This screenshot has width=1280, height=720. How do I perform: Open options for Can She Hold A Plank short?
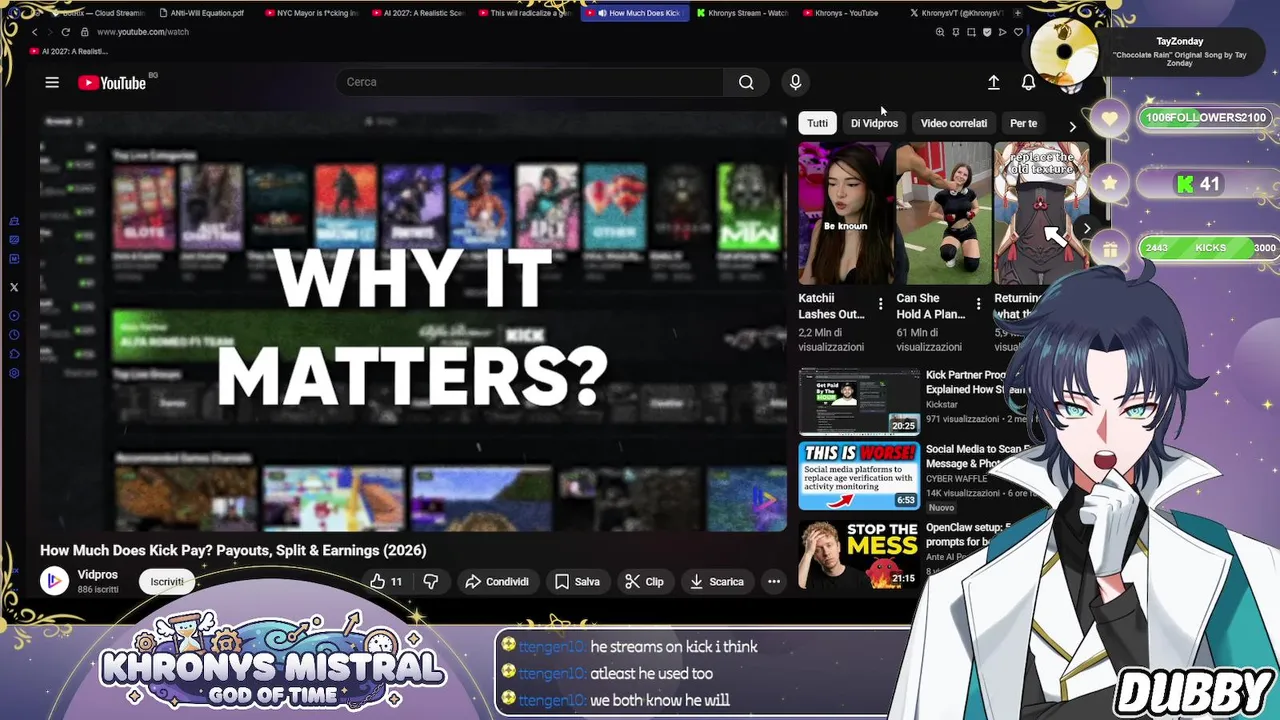(x=978, y=303)
